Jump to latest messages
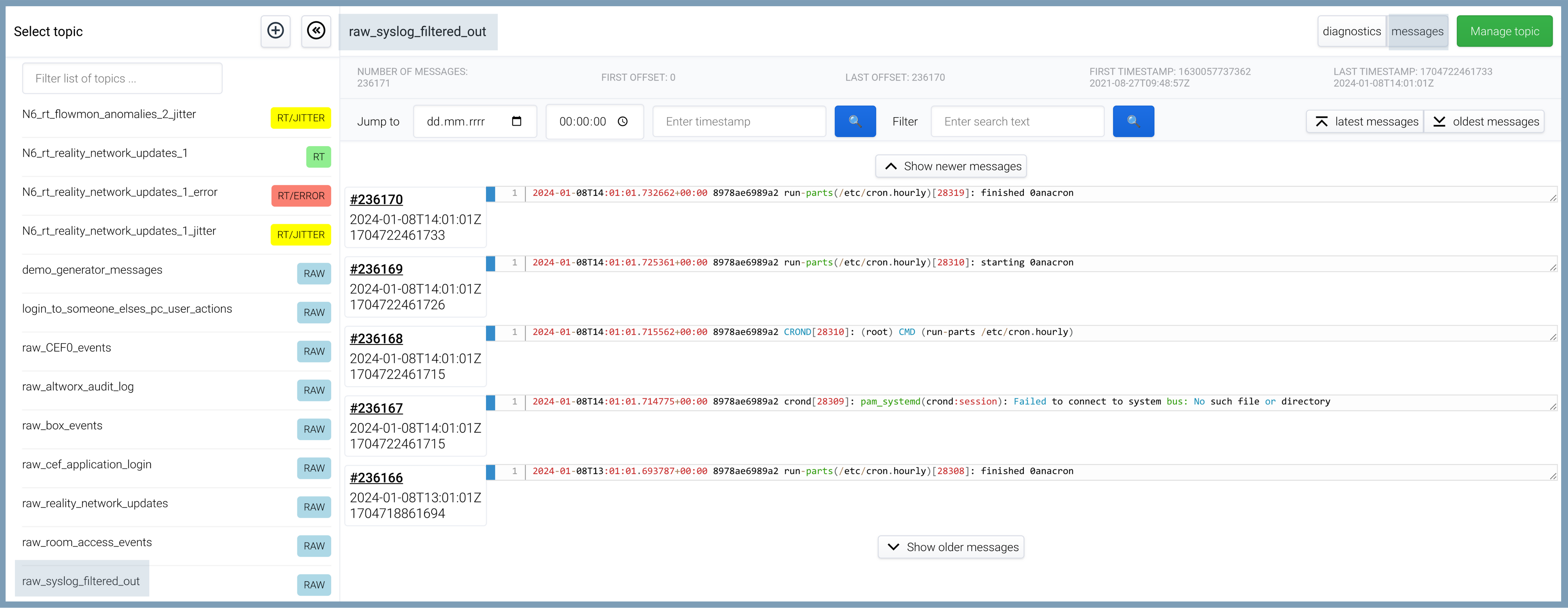The height and width of the screenshot is (608, 1568). coord(1366,121)
